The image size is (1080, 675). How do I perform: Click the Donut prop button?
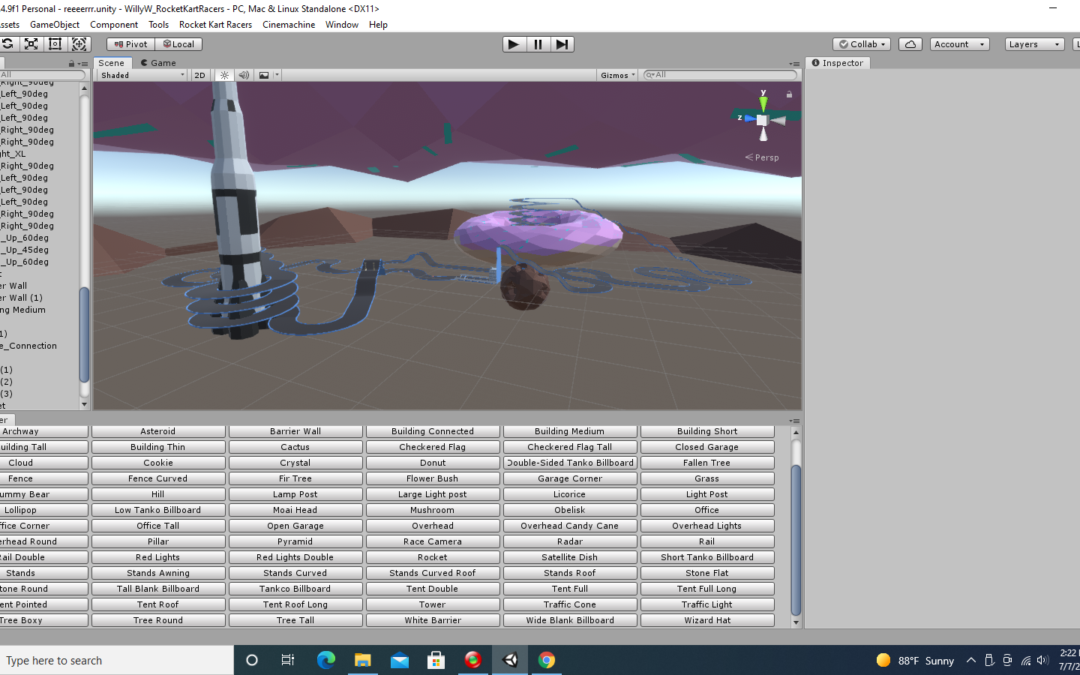(433, 463)
